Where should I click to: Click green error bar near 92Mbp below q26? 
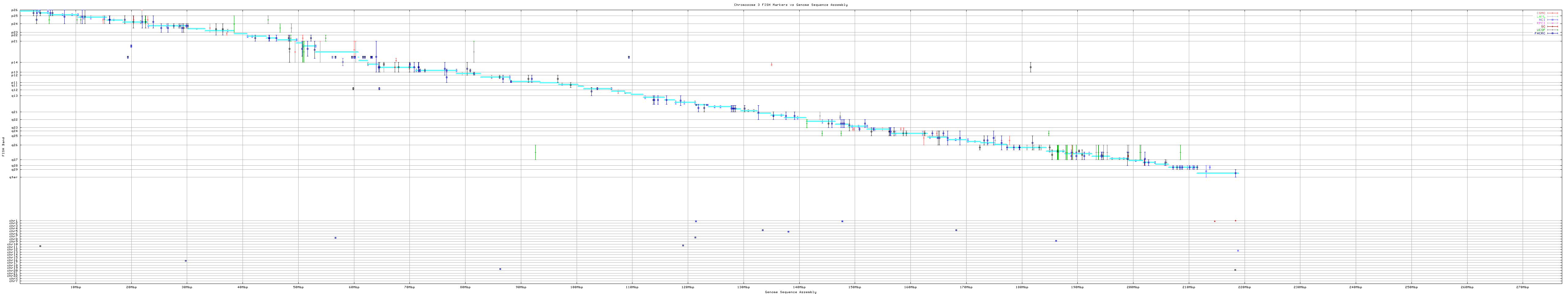pyautogui.click(x=535, y=152)
